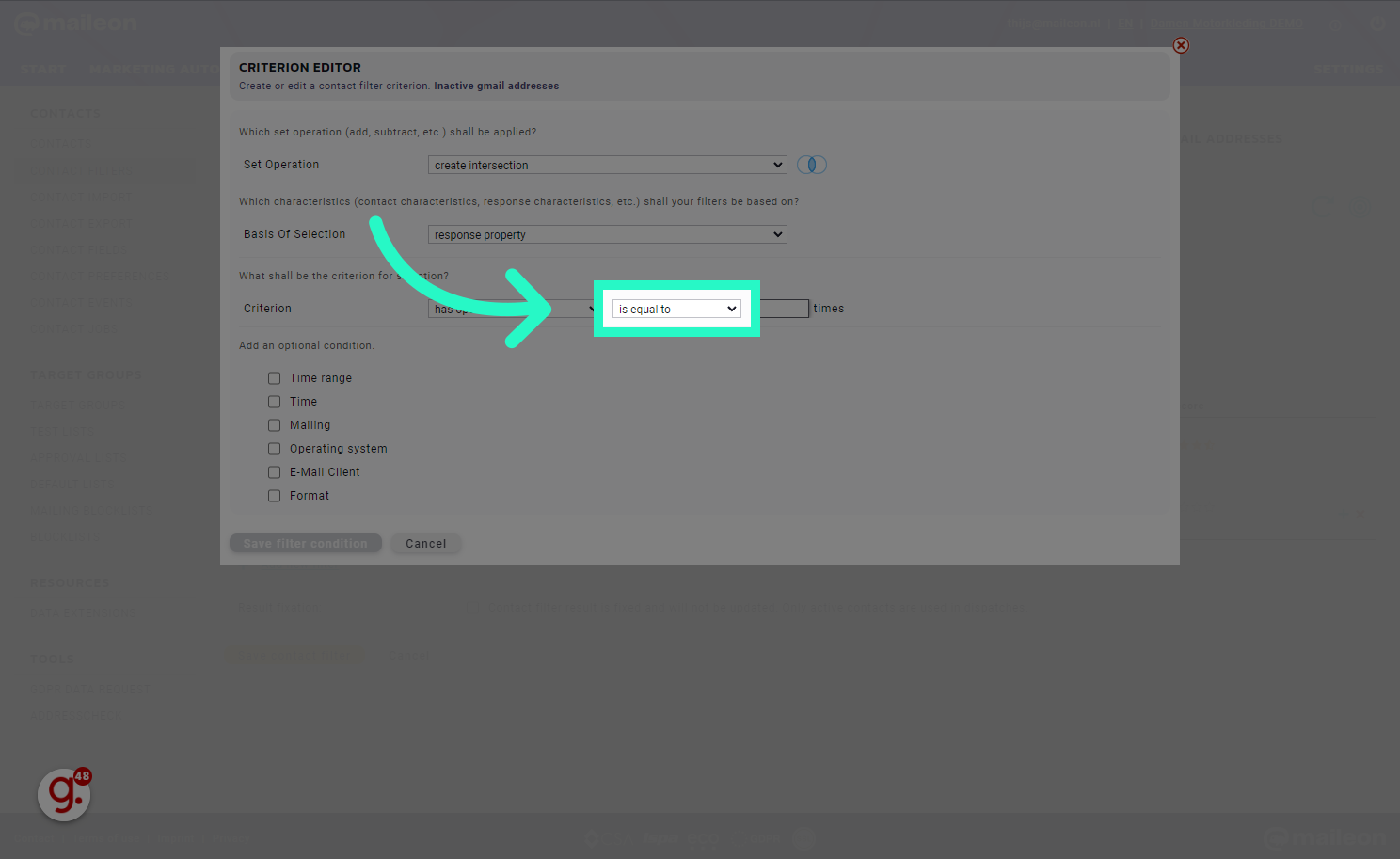Select TEST LISTS in sidebar

pos(62,432)
